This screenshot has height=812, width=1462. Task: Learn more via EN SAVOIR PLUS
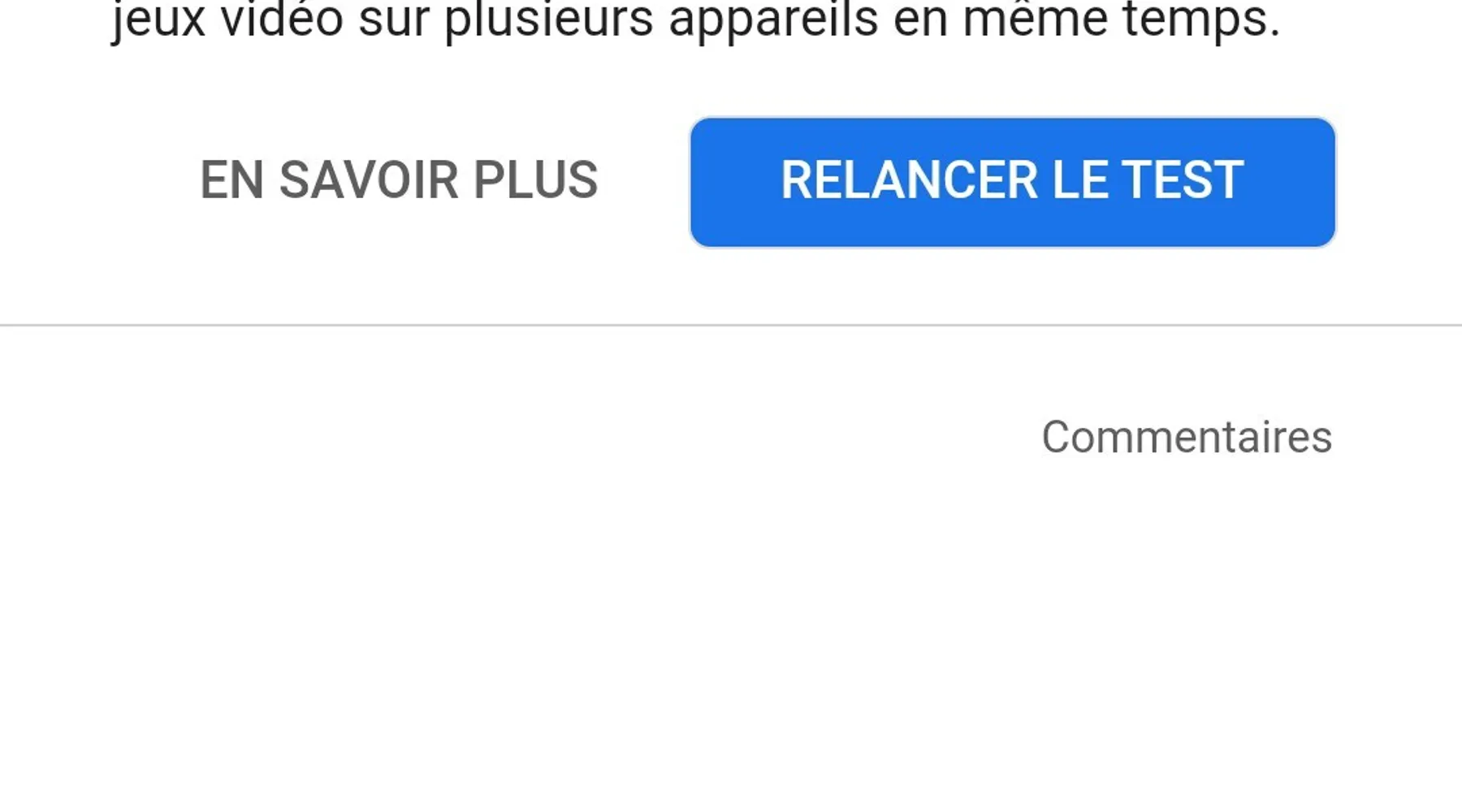[399, 179]
